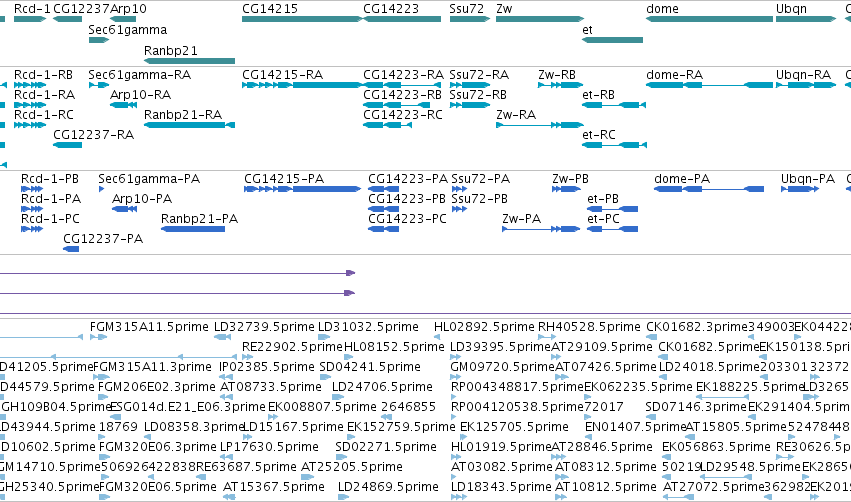Select the Zw-RA transcript
This screenshot has height=502, width=851.
540,125
